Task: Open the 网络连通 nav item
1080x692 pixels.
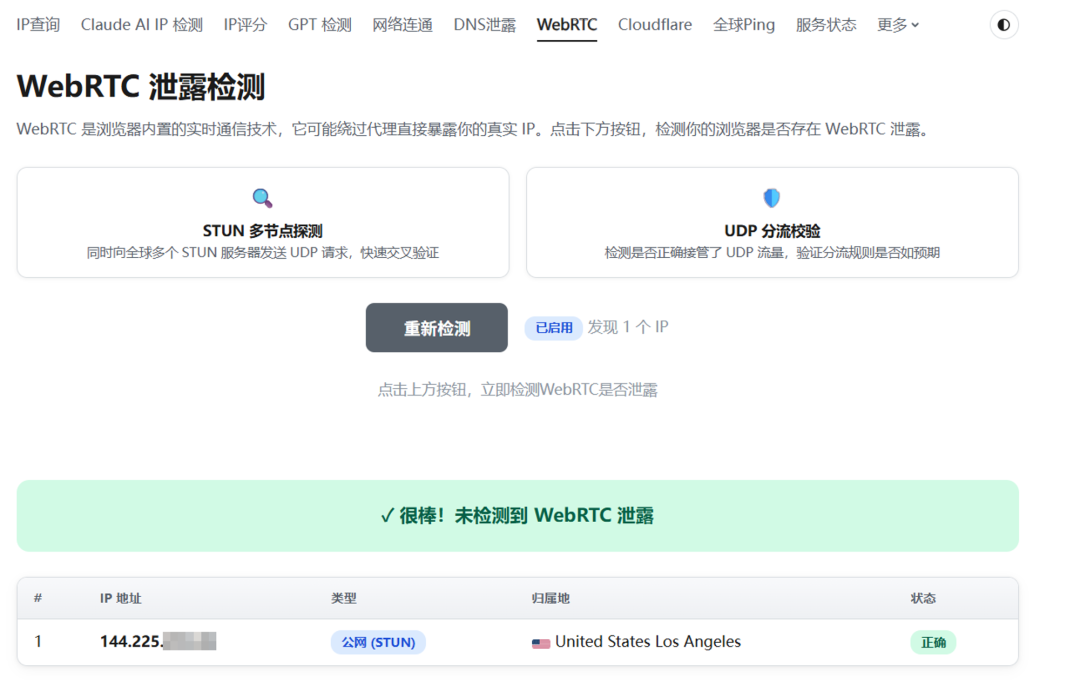Action: tap(402, 25)
